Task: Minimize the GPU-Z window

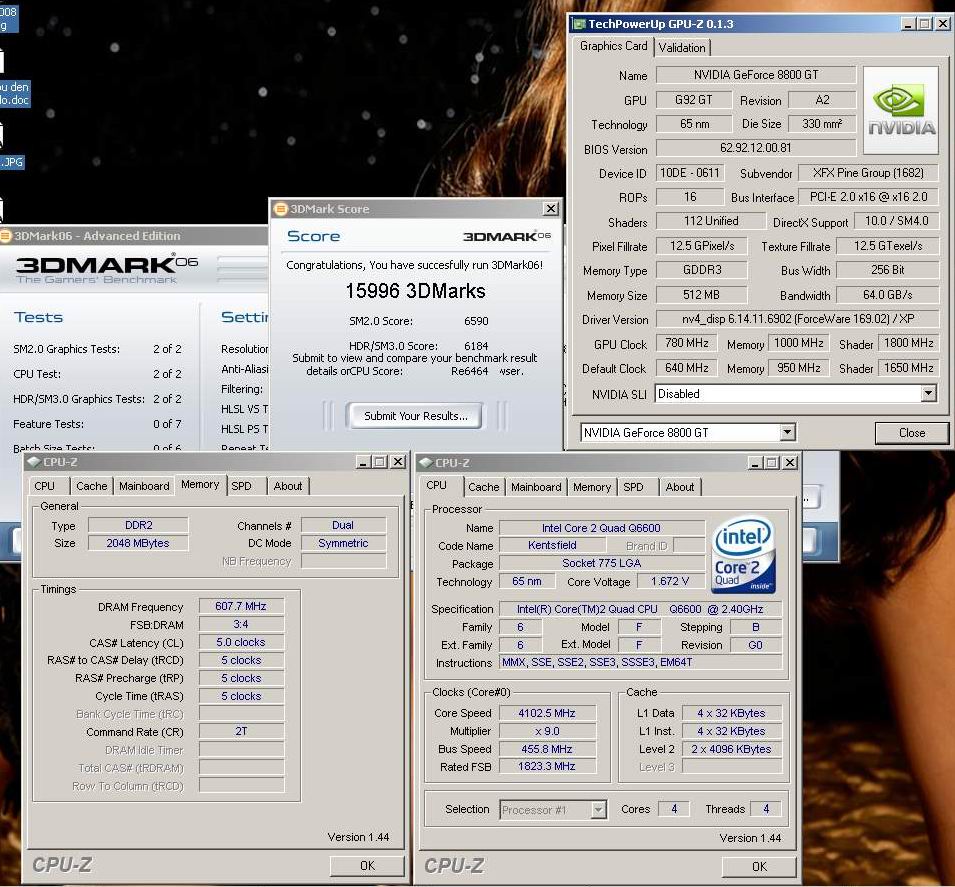Action: 908,24
